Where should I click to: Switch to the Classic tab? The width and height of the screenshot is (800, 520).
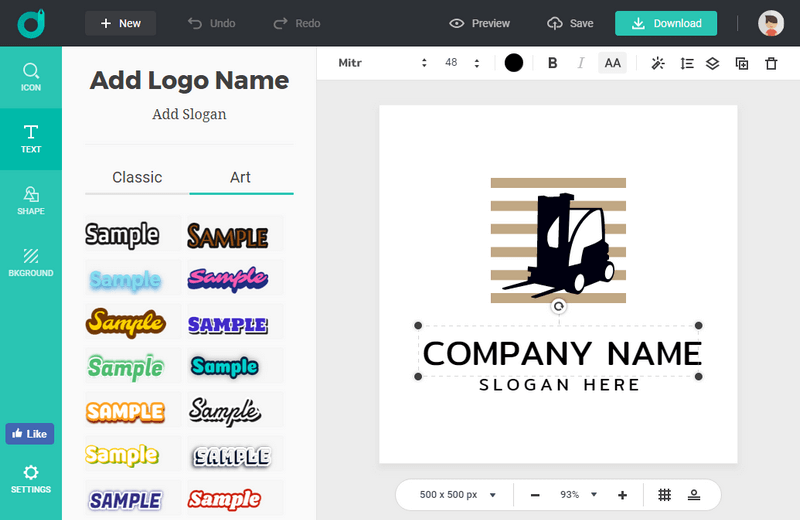137,177
